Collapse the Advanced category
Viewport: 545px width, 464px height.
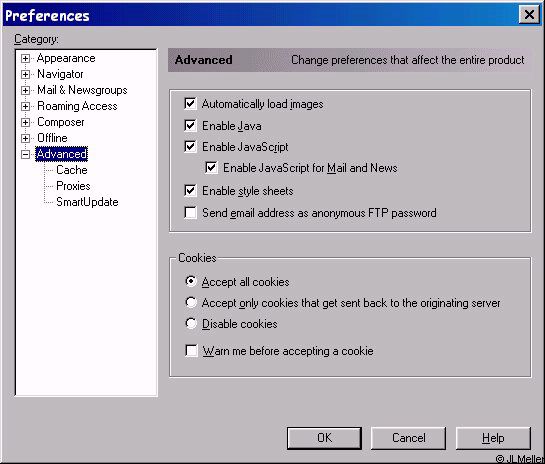(x=25, y=154)
